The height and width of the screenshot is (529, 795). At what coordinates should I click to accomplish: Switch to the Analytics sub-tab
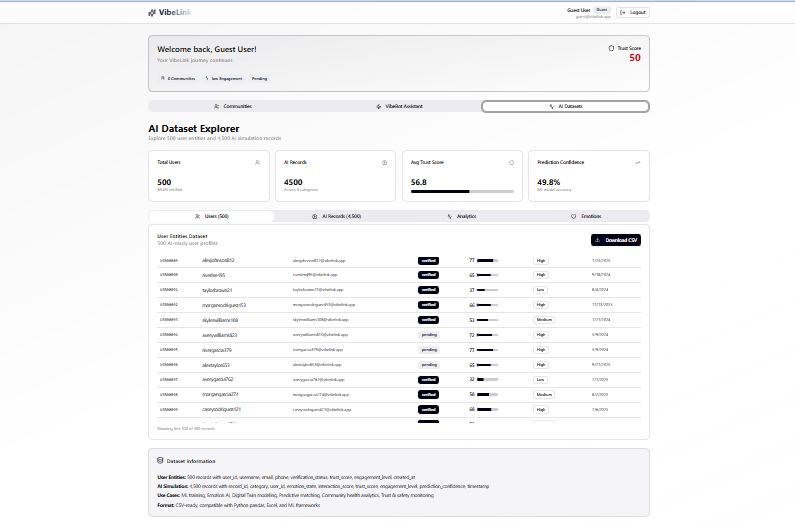(461, 216)
